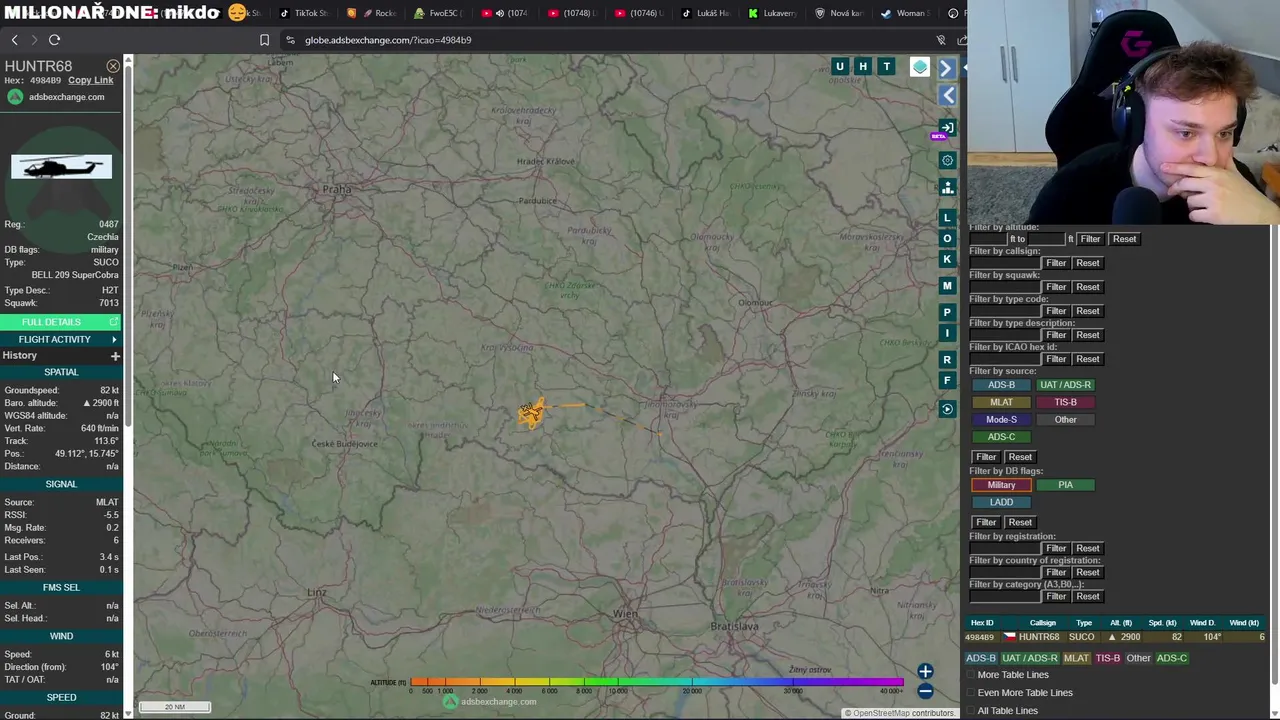The width and height of the screenshot is (1280, 720).
Task: Toggle the M map button
Action: (947, 286)
